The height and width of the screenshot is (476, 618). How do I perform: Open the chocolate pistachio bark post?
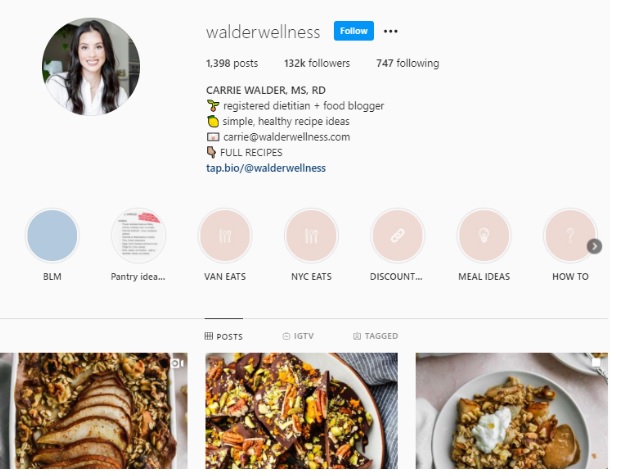302,411
